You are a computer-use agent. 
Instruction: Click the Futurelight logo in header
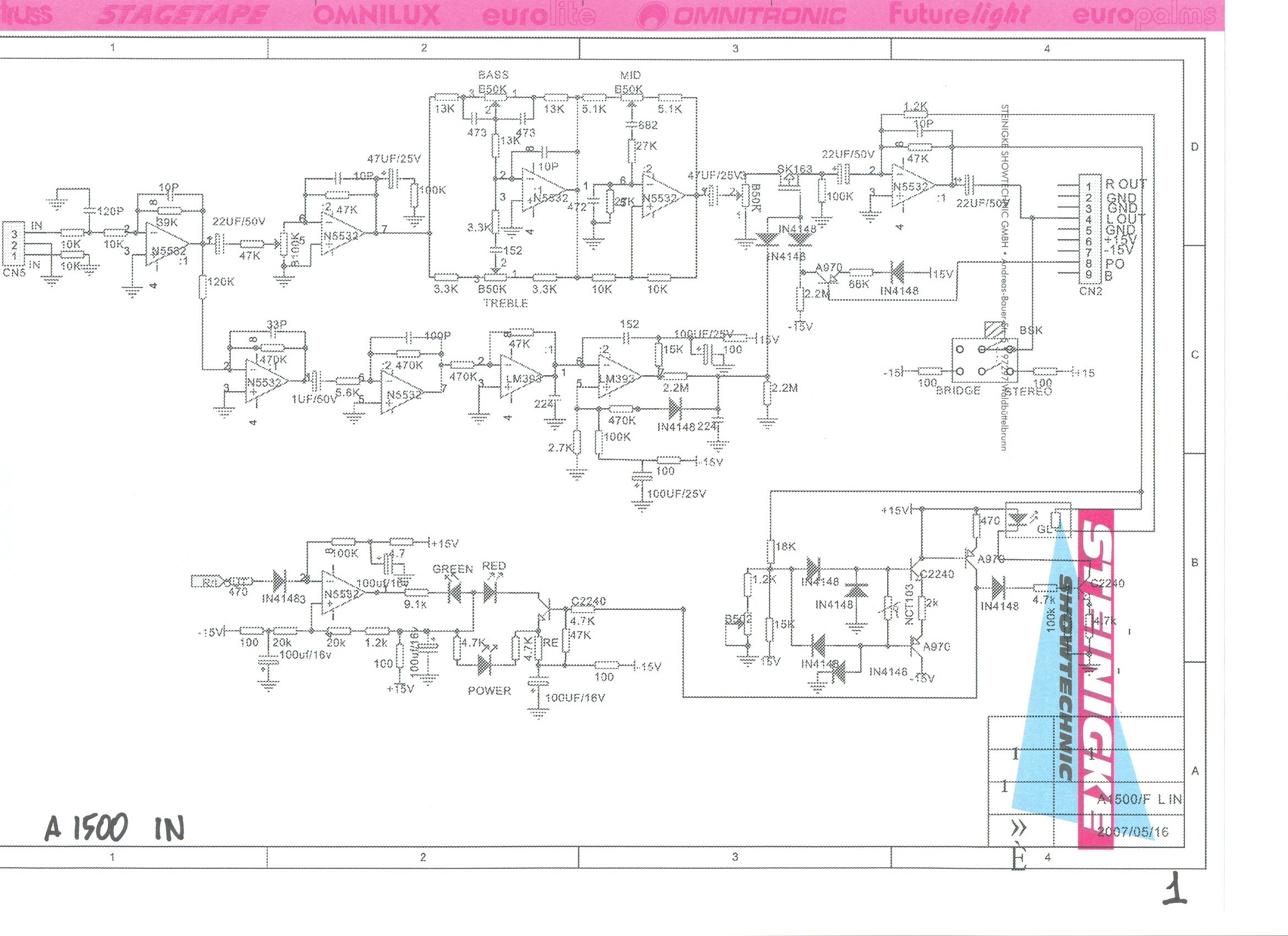pos(960,14)
